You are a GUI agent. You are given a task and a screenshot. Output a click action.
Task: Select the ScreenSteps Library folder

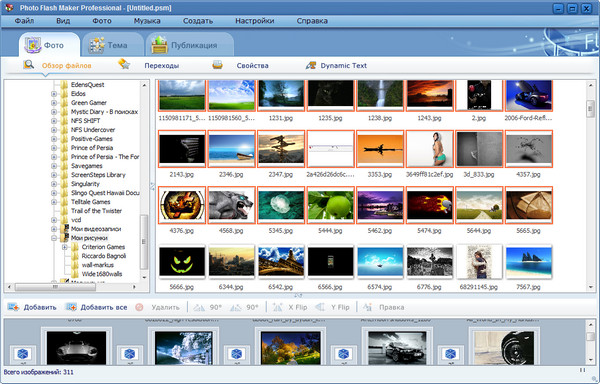pyautogui.click(x=98, y=175)
